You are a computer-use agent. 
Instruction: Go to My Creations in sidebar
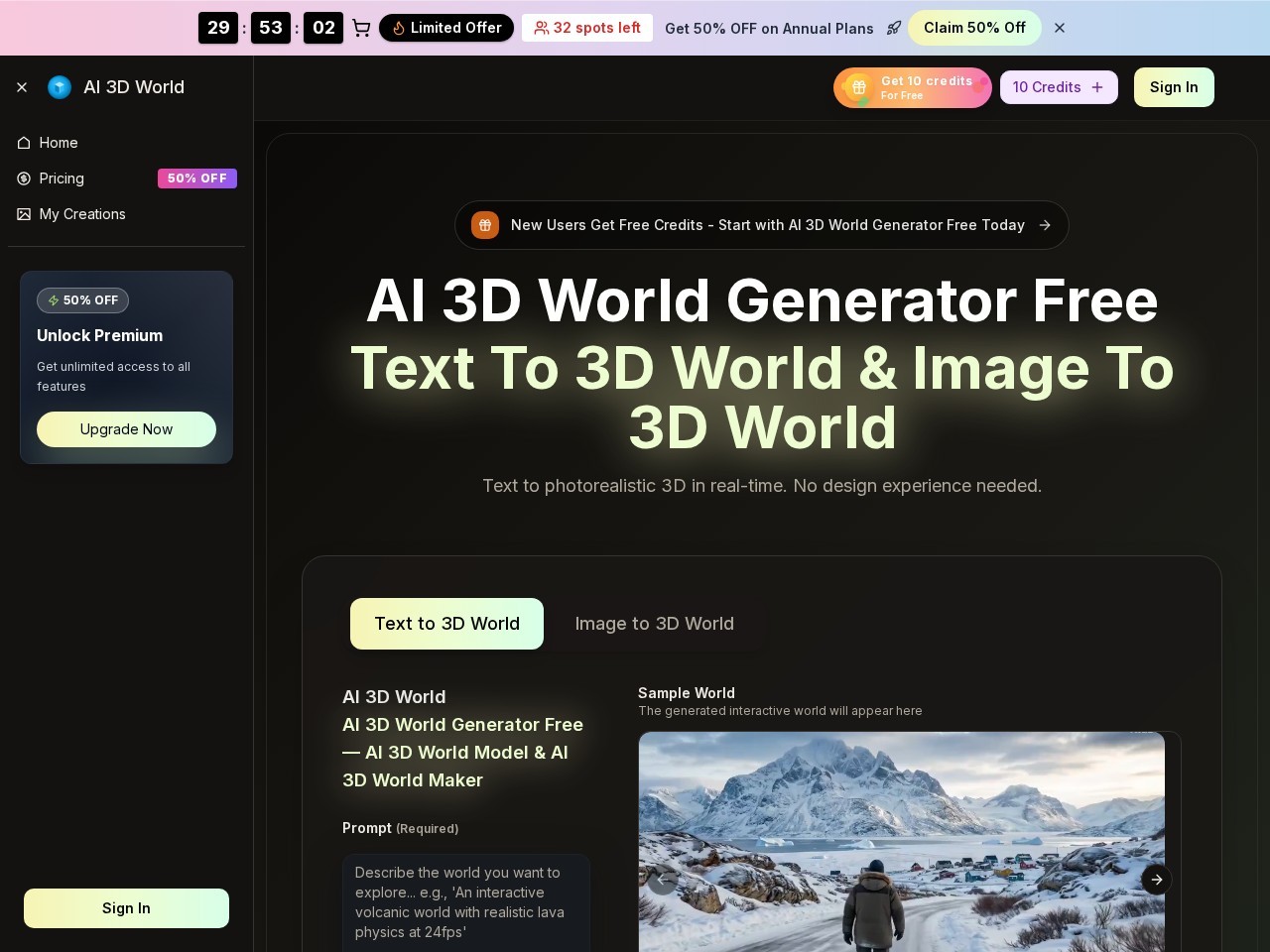126,214
